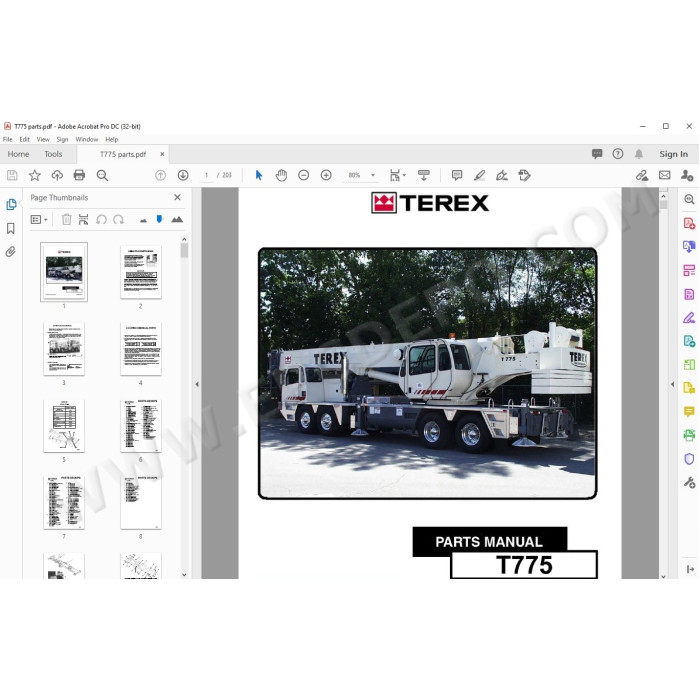The image size is (700, 700).
Task: Click the Help question mark icon
Action: 618,154
